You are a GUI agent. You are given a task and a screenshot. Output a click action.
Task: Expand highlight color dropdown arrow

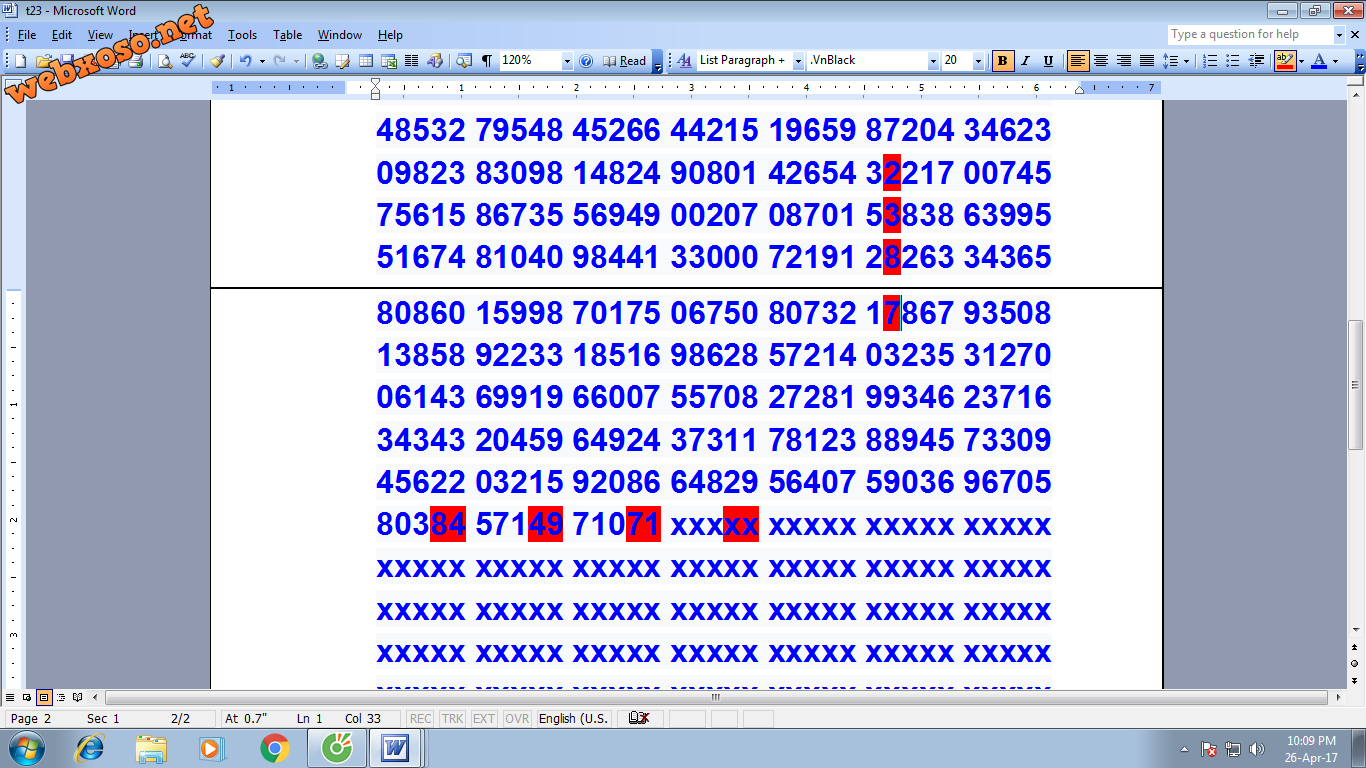click(x=1301, y=61)
